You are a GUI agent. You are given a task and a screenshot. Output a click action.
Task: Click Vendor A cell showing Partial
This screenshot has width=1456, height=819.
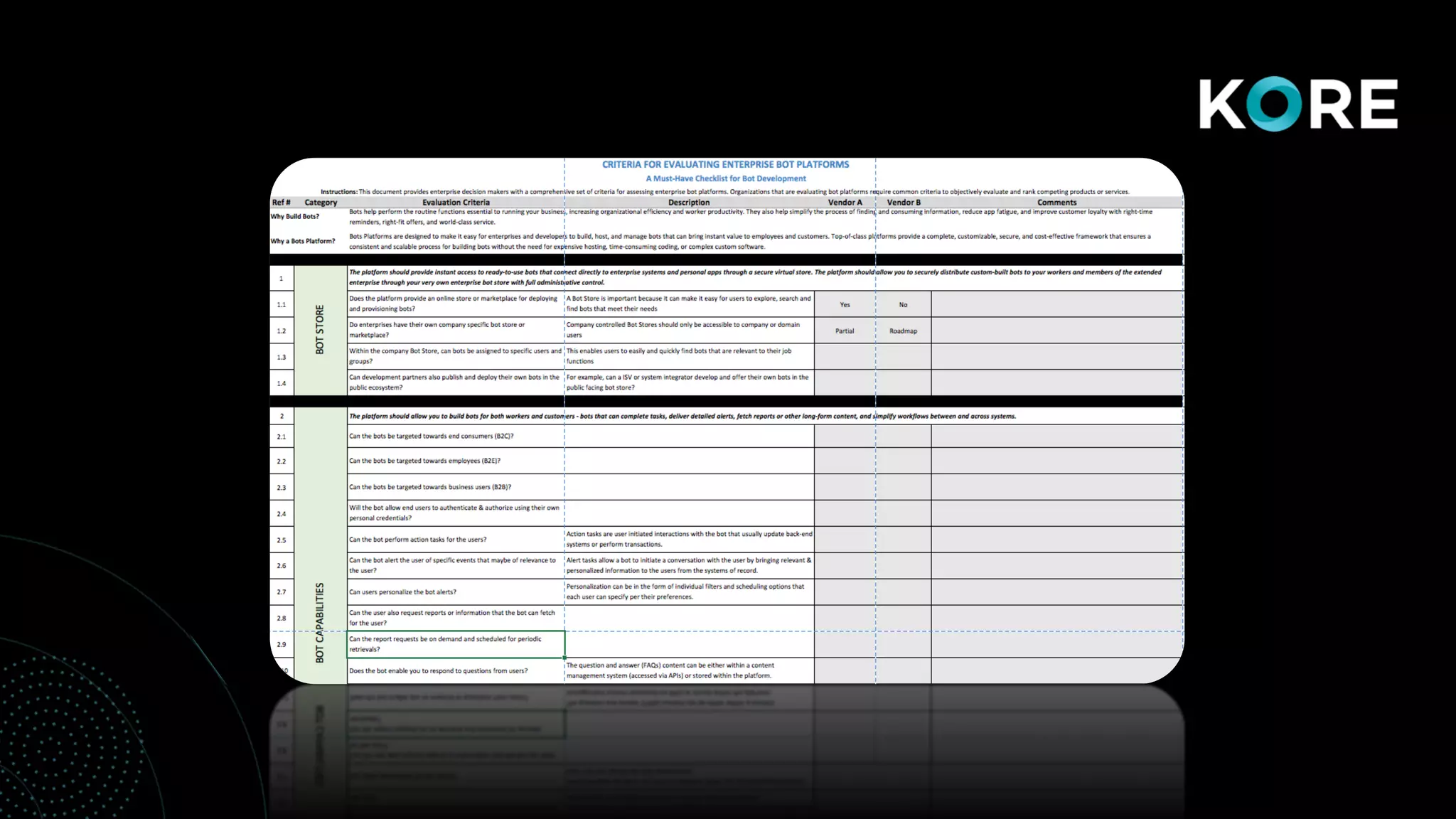[x=845, y=331]
